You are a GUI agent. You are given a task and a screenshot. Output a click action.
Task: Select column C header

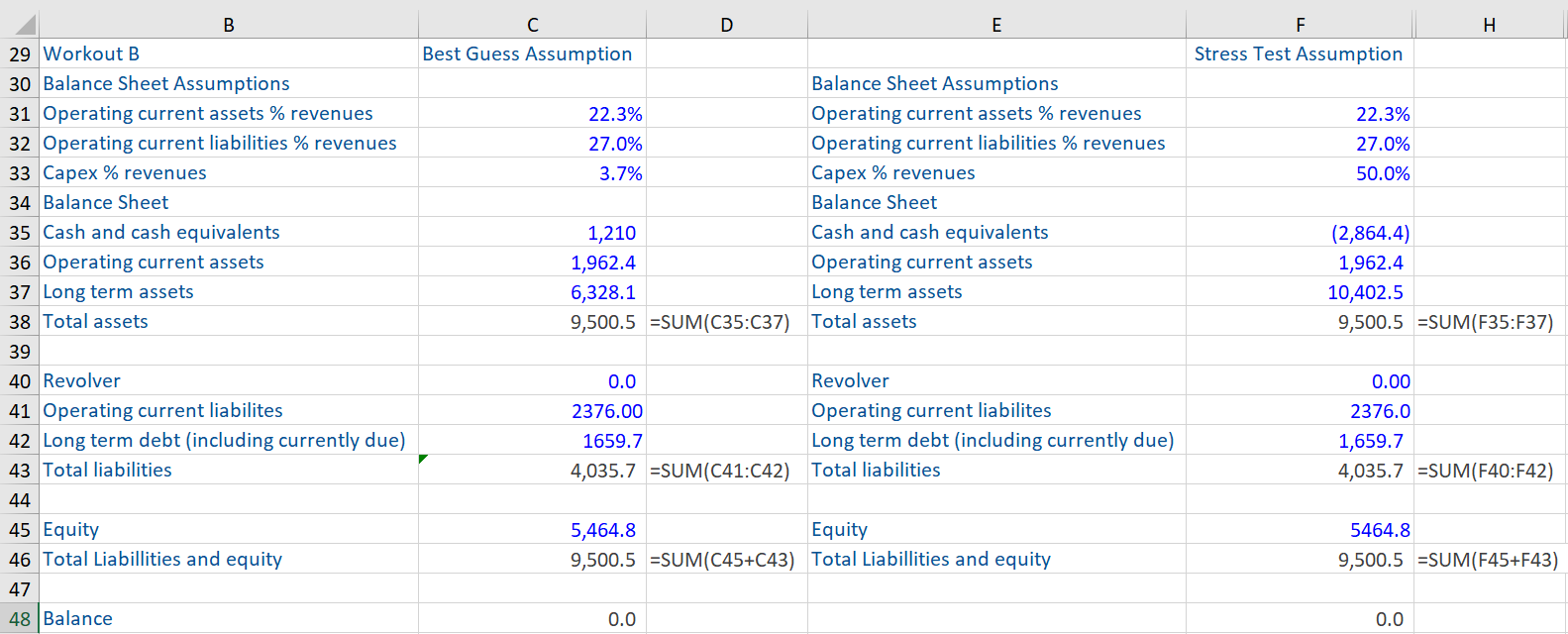coord(533,25)
